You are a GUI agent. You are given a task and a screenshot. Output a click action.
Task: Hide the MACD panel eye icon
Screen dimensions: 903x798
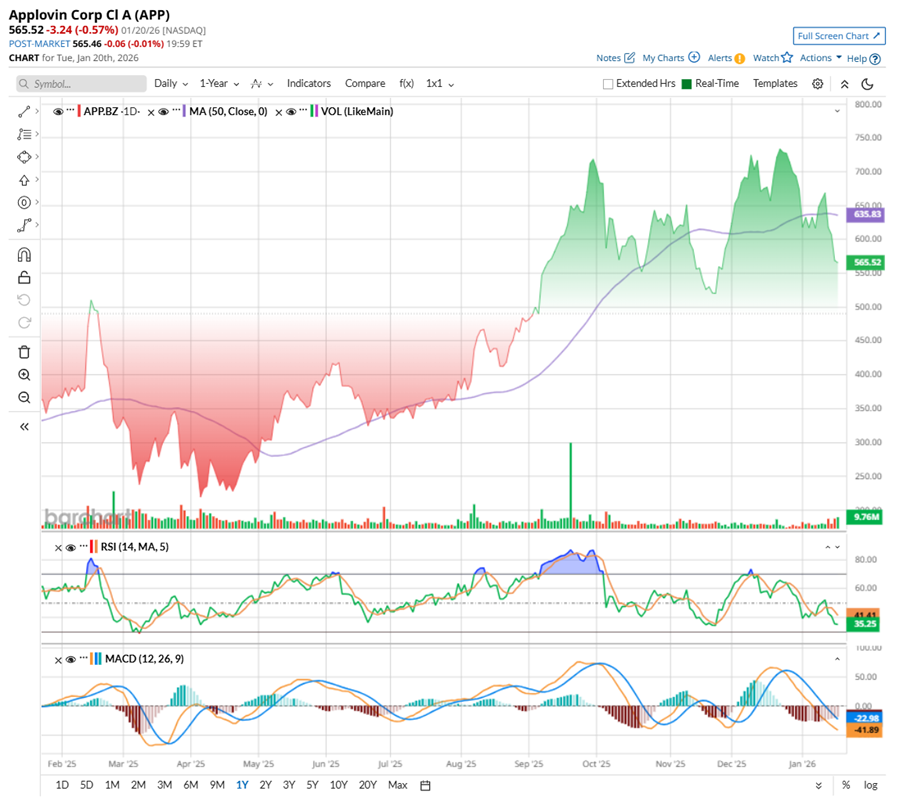(x=70, y=660)
